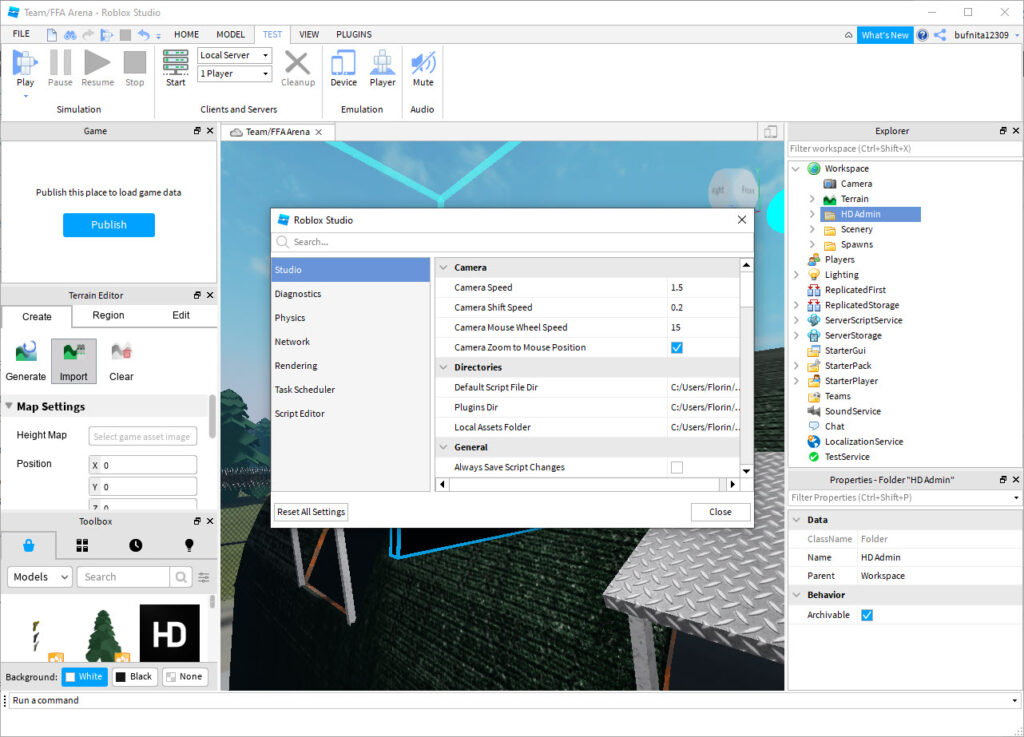Switch to the Region tab in Terrain Editor
The width and height of the screenshot is (1024, 737).
click(108, 315)
